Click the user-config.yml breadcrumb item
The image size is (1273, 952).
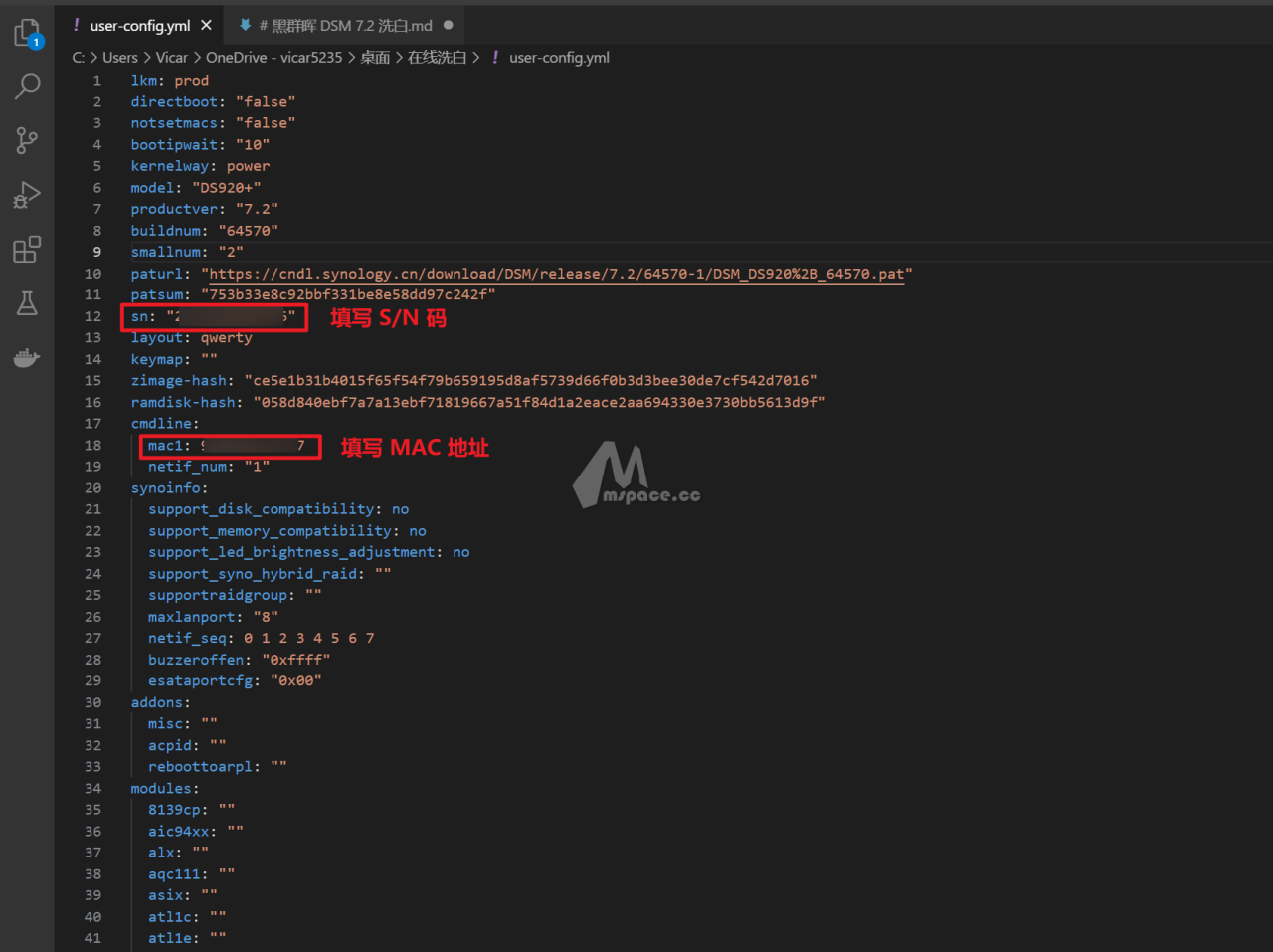559,58
